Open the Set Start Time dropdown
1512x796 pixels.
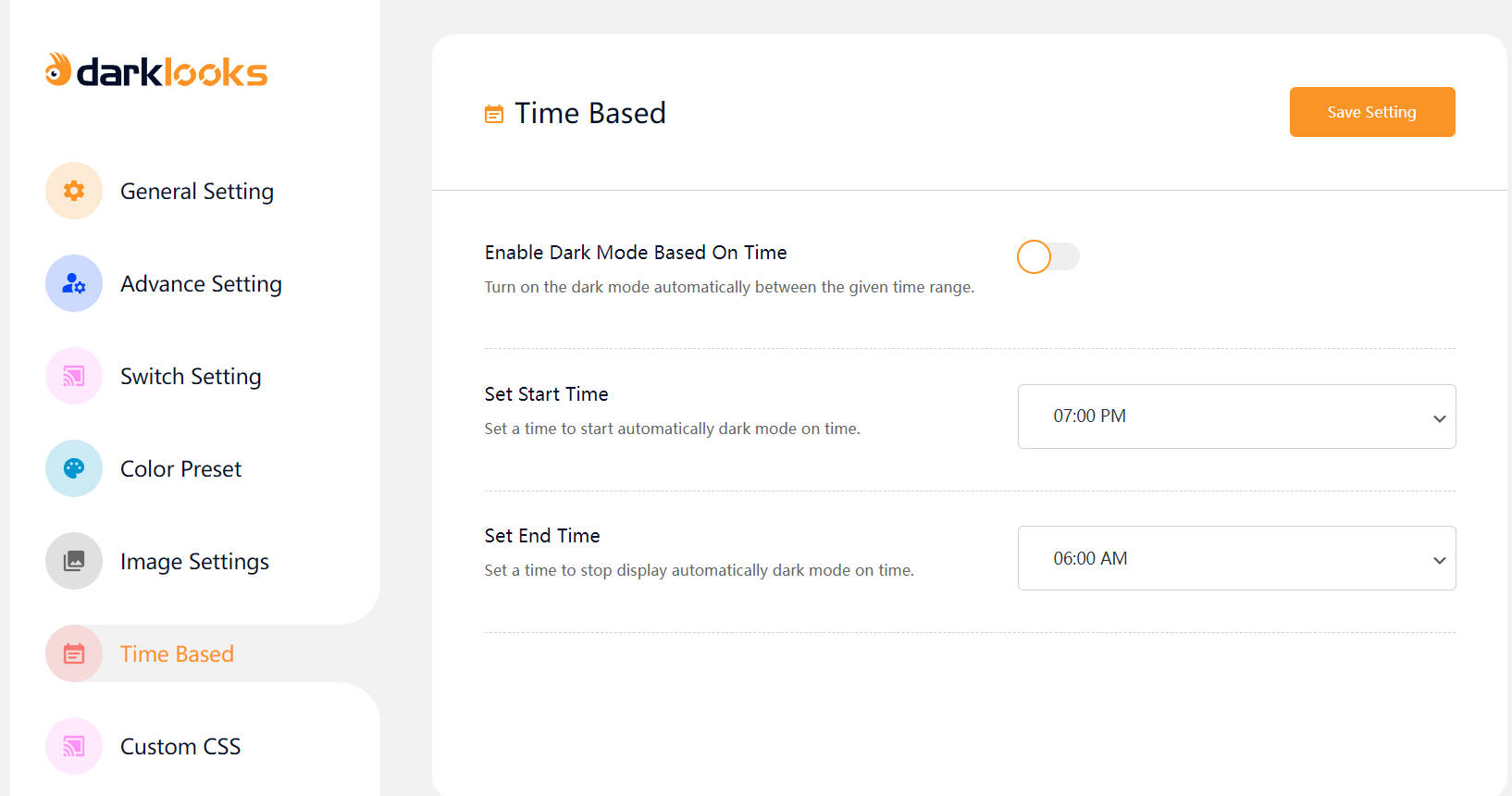click(x=1235, y=417)
